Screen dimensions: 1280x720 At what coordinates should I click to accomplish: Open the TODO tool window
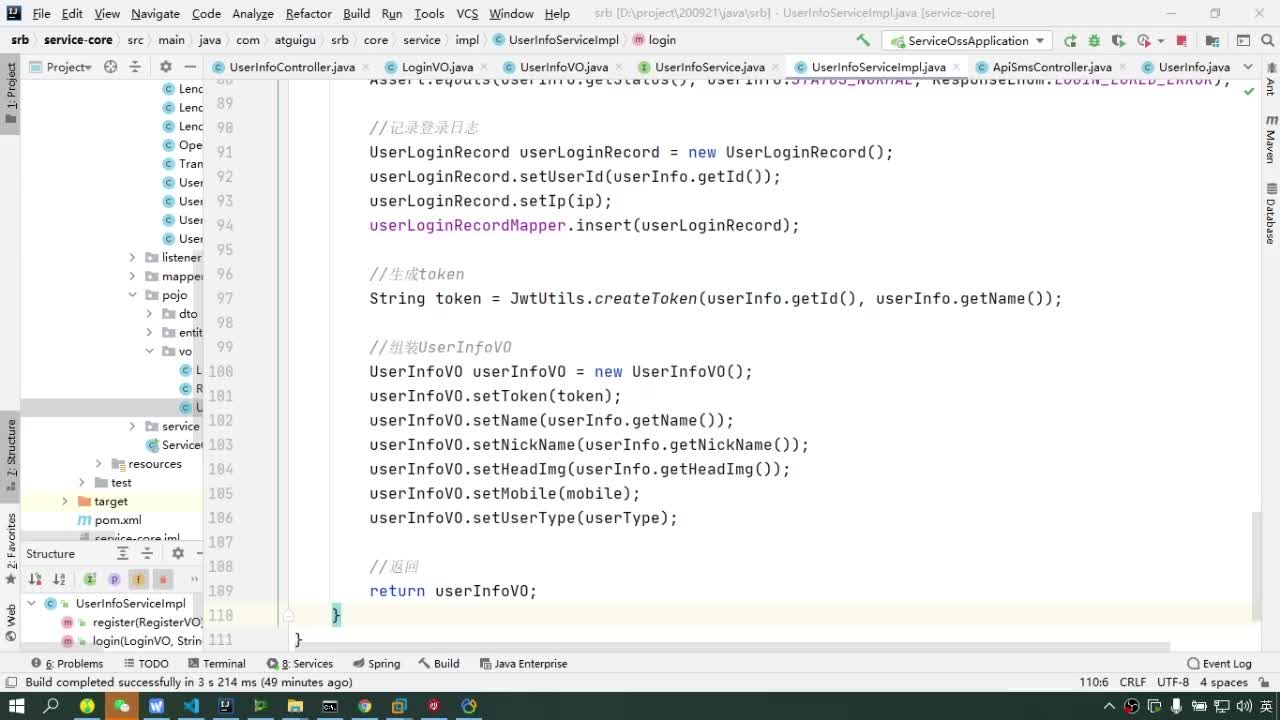[146, 663]
